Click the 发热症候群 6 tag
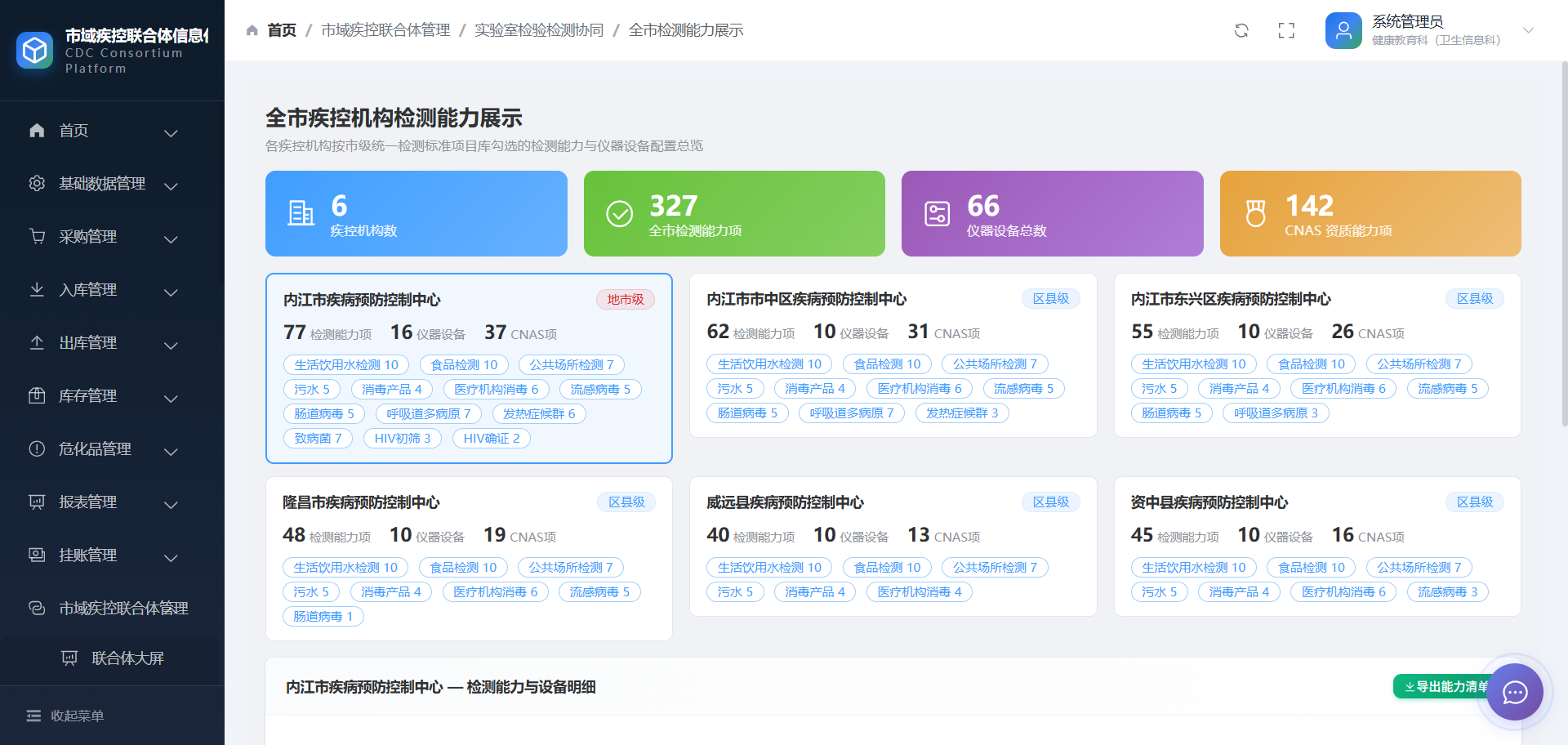The image size is (1568, 745). point(539,413)
